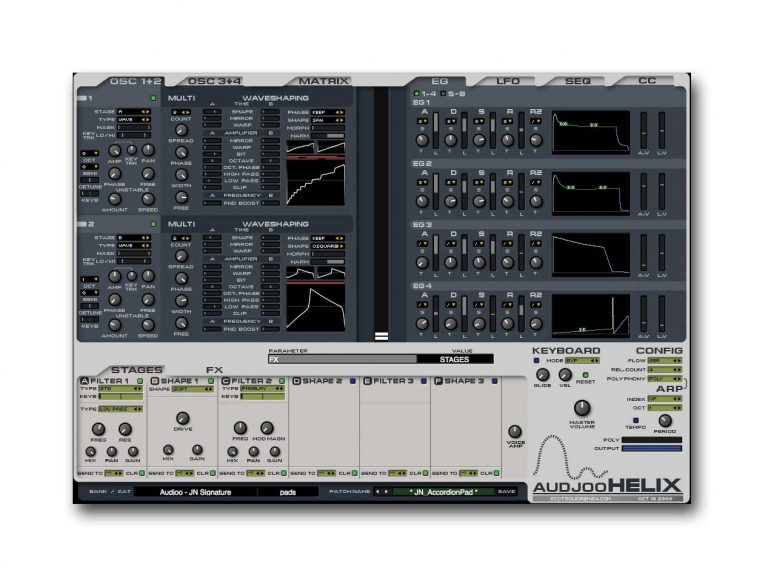This screenshot has height=576, width=768.
Task: Select EG 1-4 page radio
Action: (x=417, y=93)
